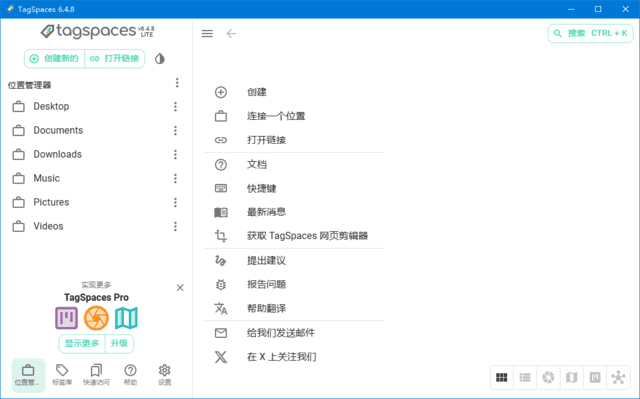
Task: Choose the 创建 menu entry
Action: coord(294,92)
